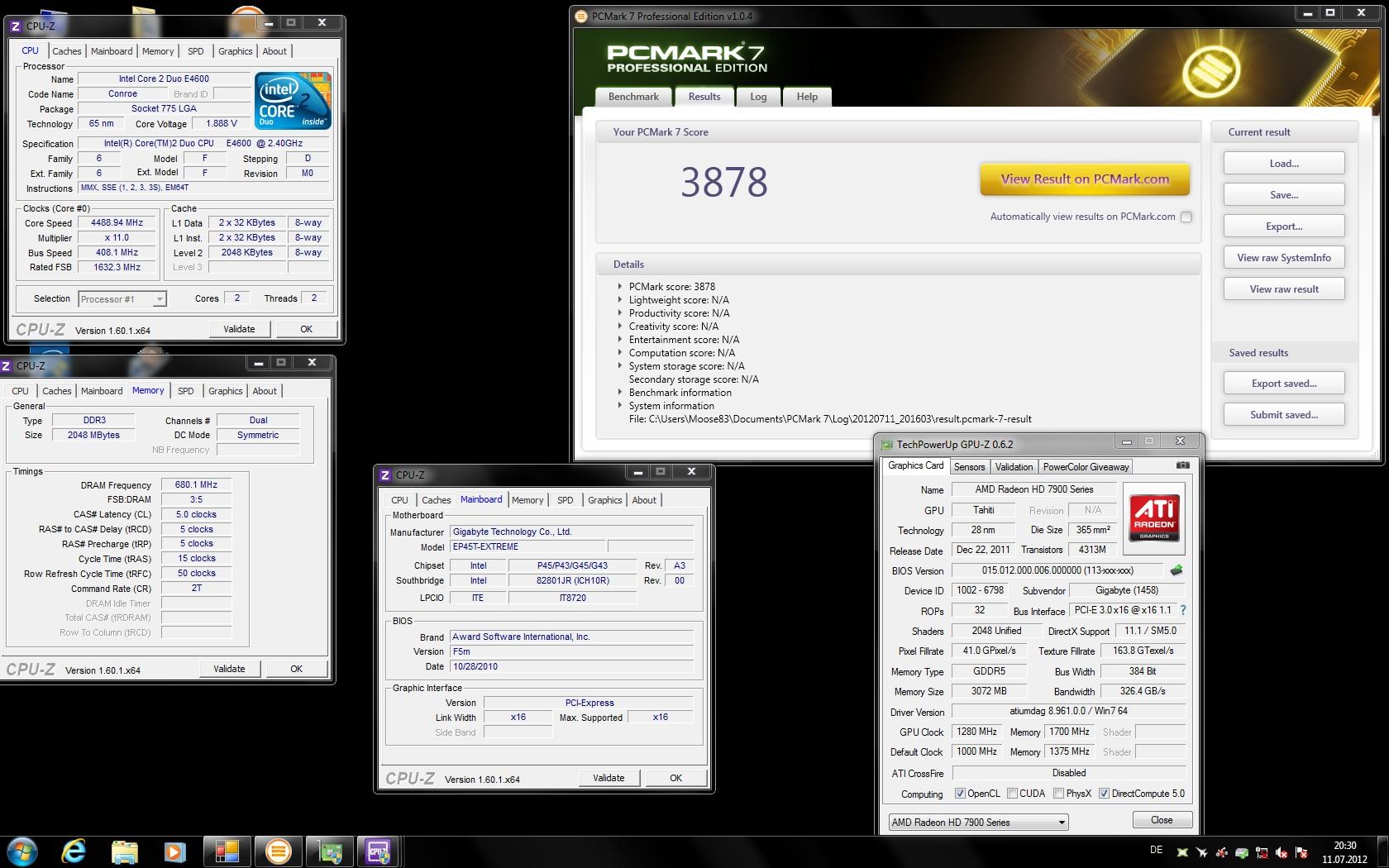1389x868 pixels.
Task: Toggle the PhysX checkbox in GPU-Z
Action: pos(1058,794)
